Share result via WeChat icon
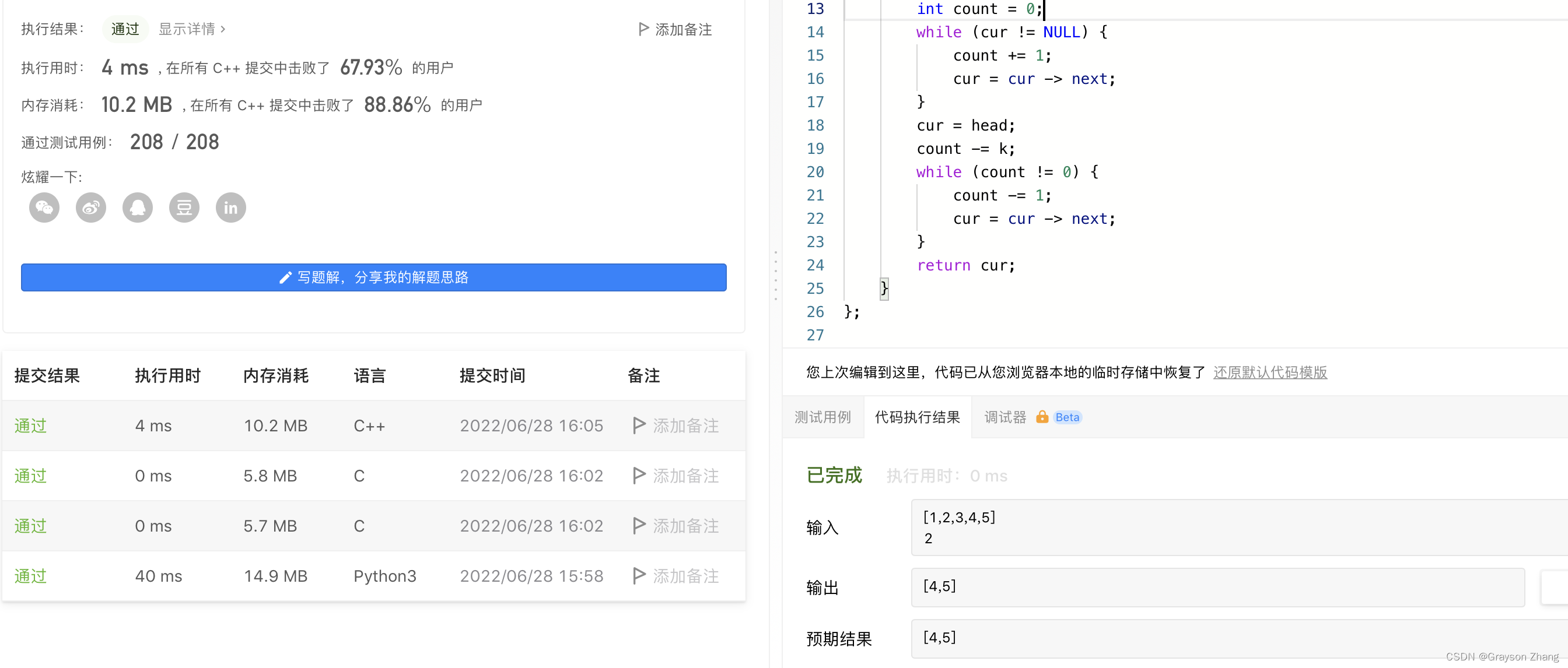 (44, 208)
